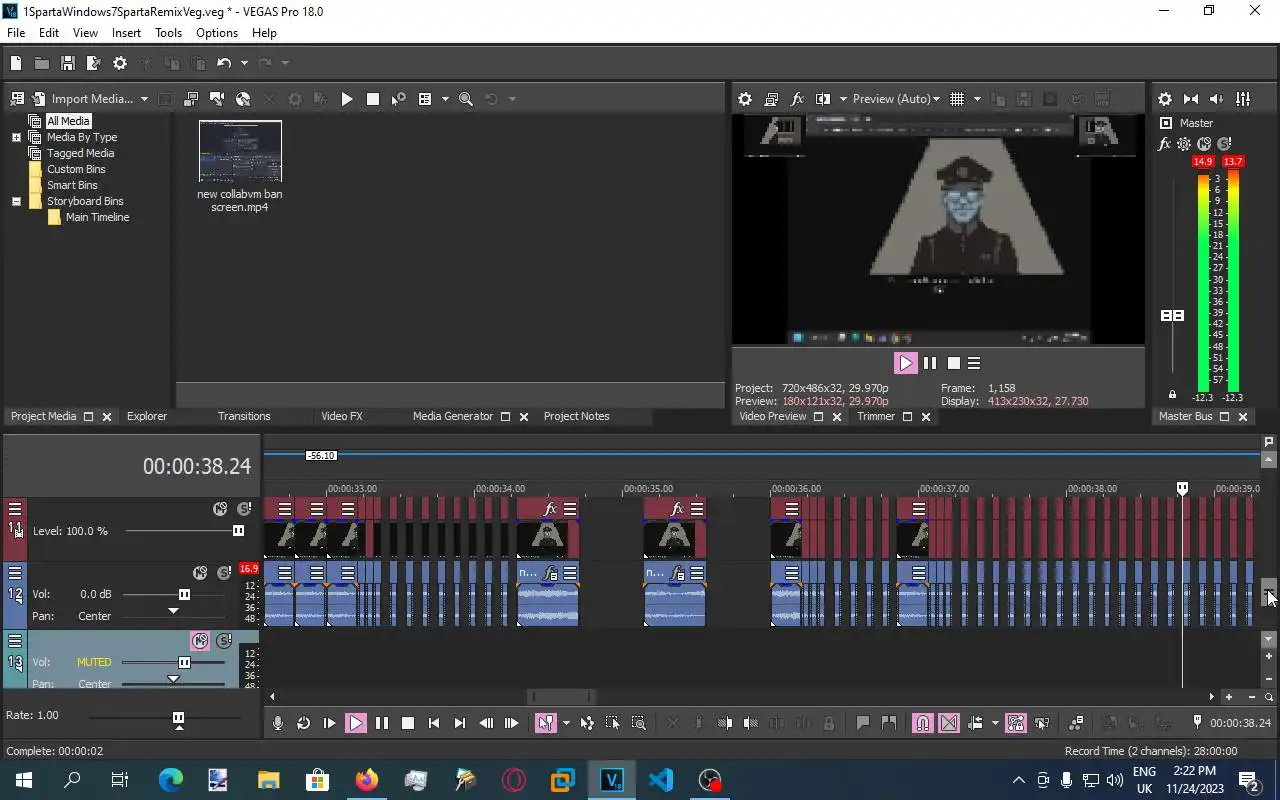
Task: Expand the Media By Type node
Action: [16, 137]
